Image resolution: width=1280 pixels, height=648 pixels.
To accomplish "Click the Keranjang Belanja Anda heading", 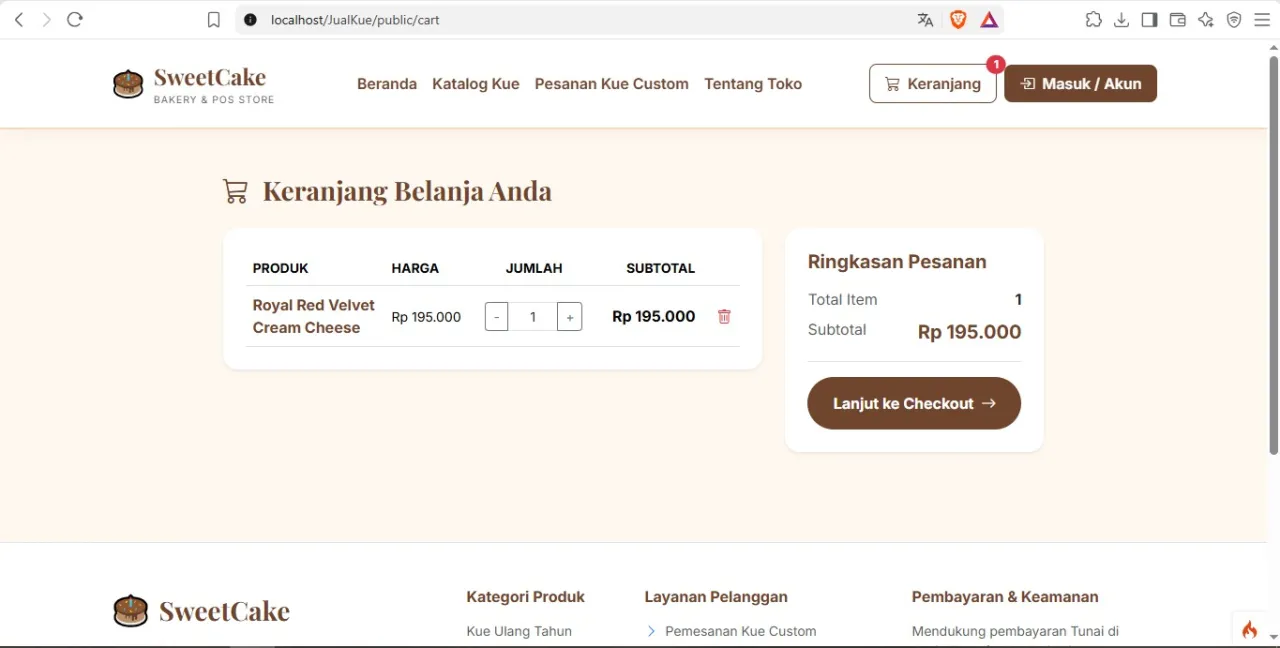I will [x=407, y=191].
